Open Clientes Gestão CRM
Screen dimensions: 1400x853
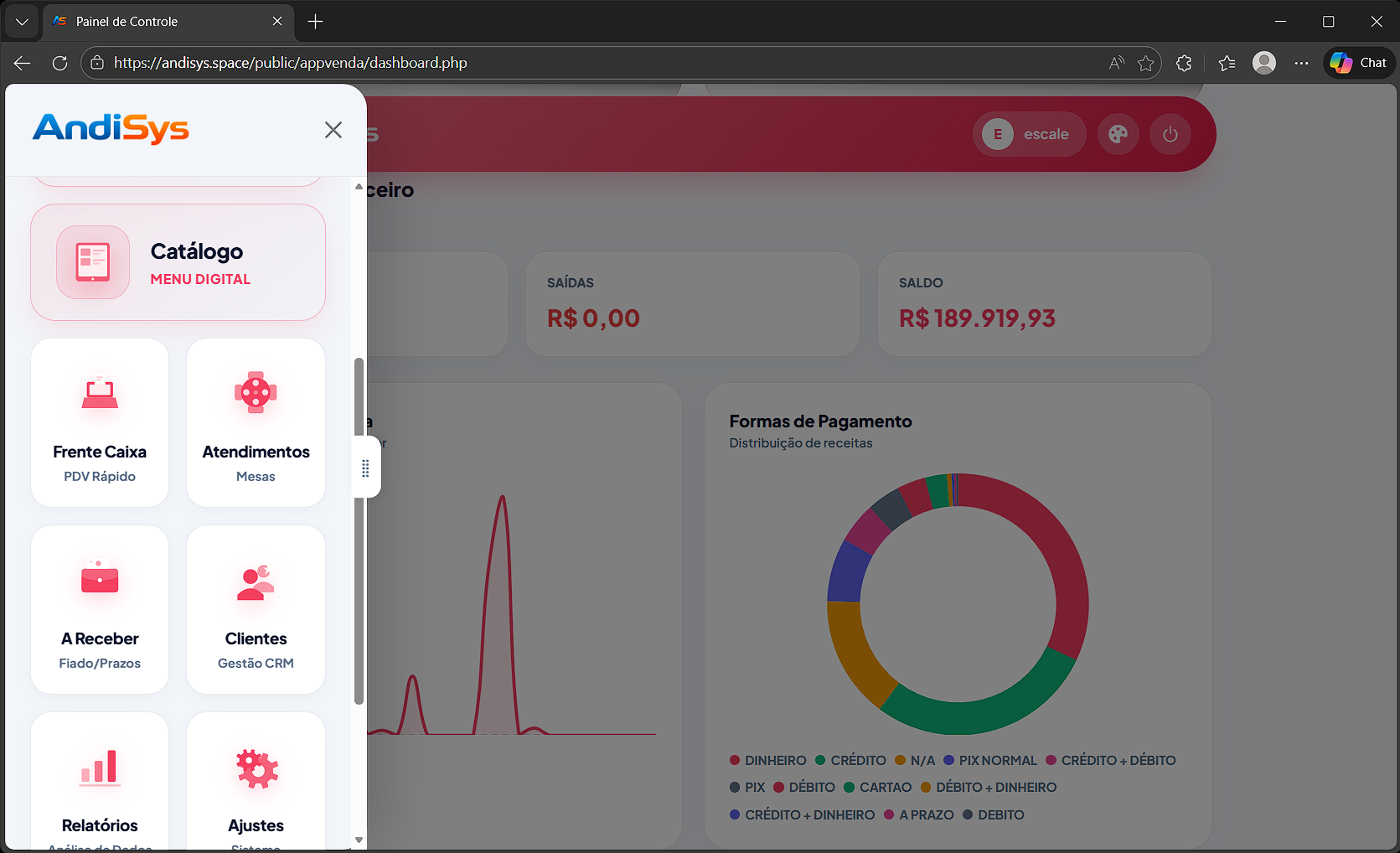256,609
